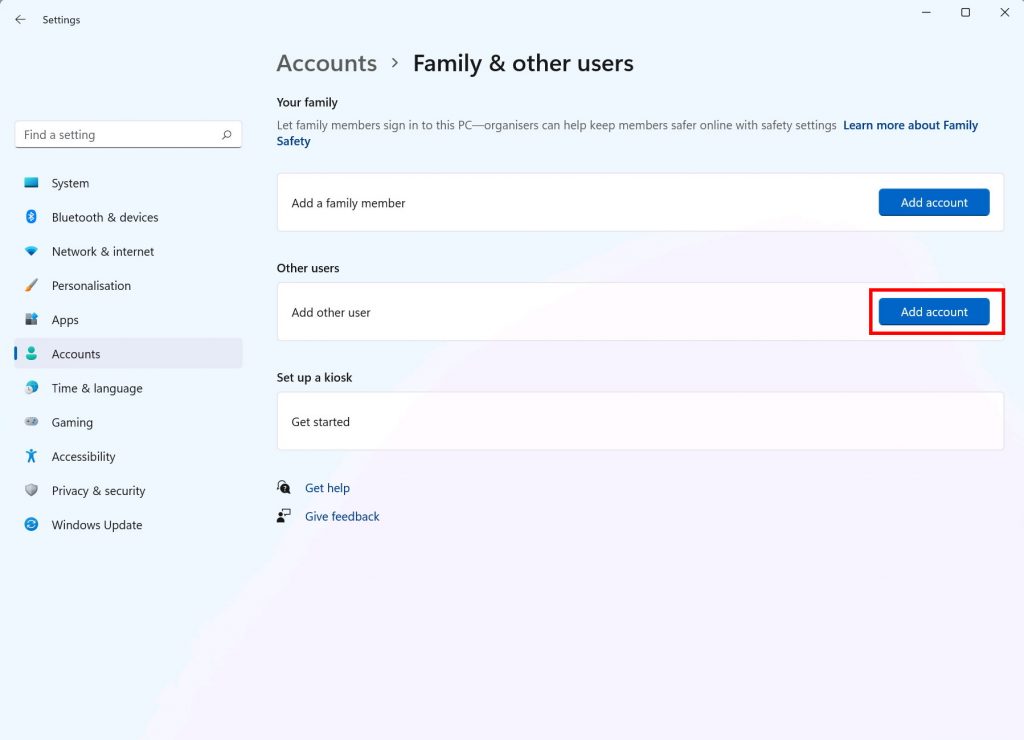This screenshot has height=740, width=1024.
Task: Click the highlighted Add account for other user
Action: (934, 311)
